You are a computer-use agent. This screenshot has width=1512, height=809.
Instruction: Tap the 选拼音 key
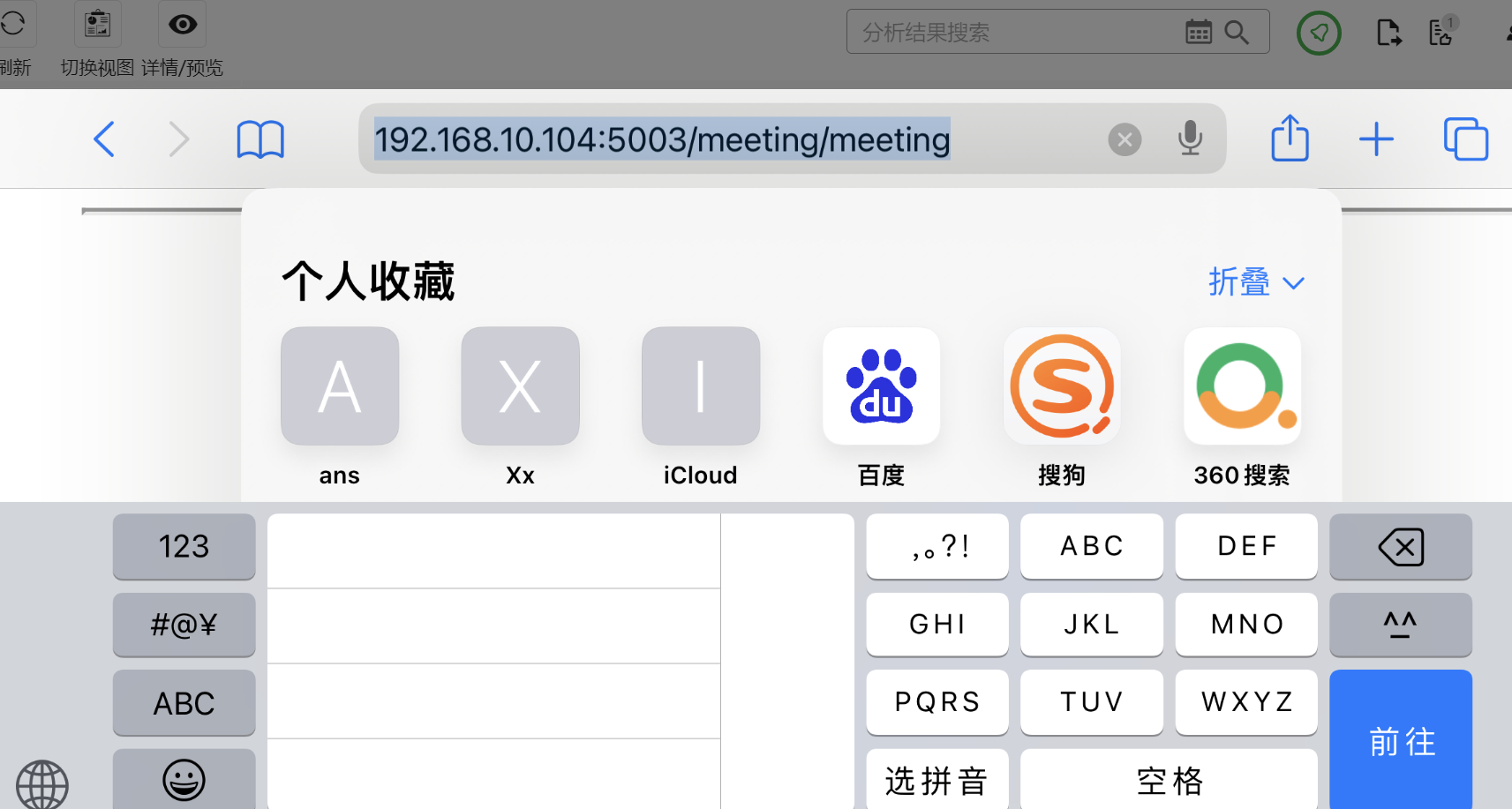[937, 779]
